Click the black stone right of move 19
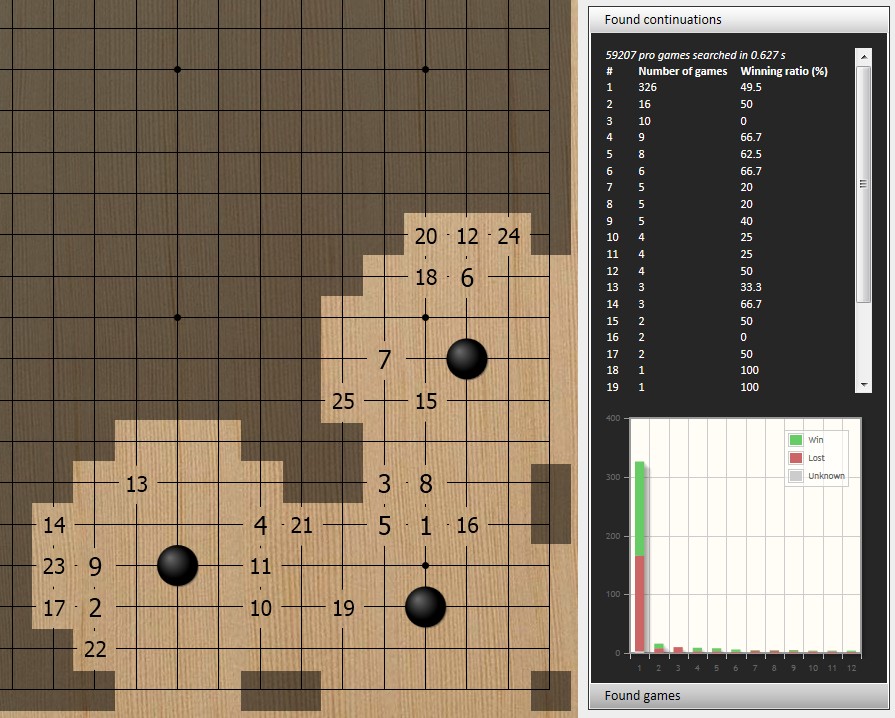The image size is (895, 718). point(425,607)
